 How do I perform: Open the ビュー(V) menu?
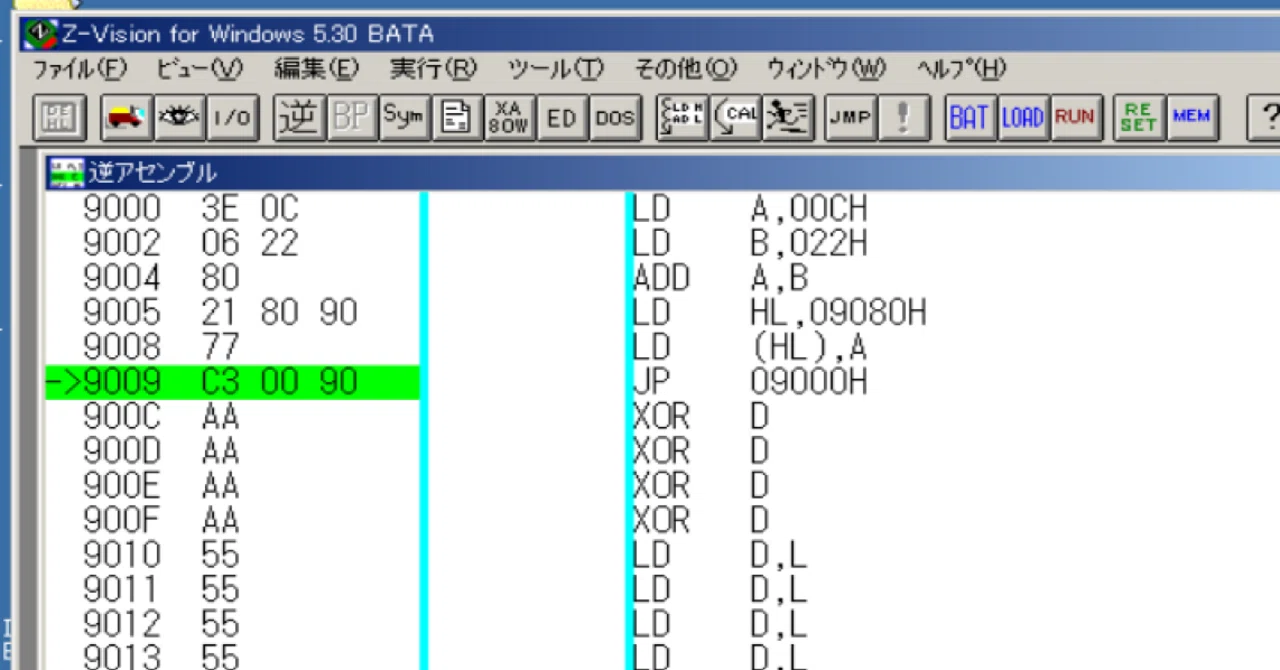[200, 70]
